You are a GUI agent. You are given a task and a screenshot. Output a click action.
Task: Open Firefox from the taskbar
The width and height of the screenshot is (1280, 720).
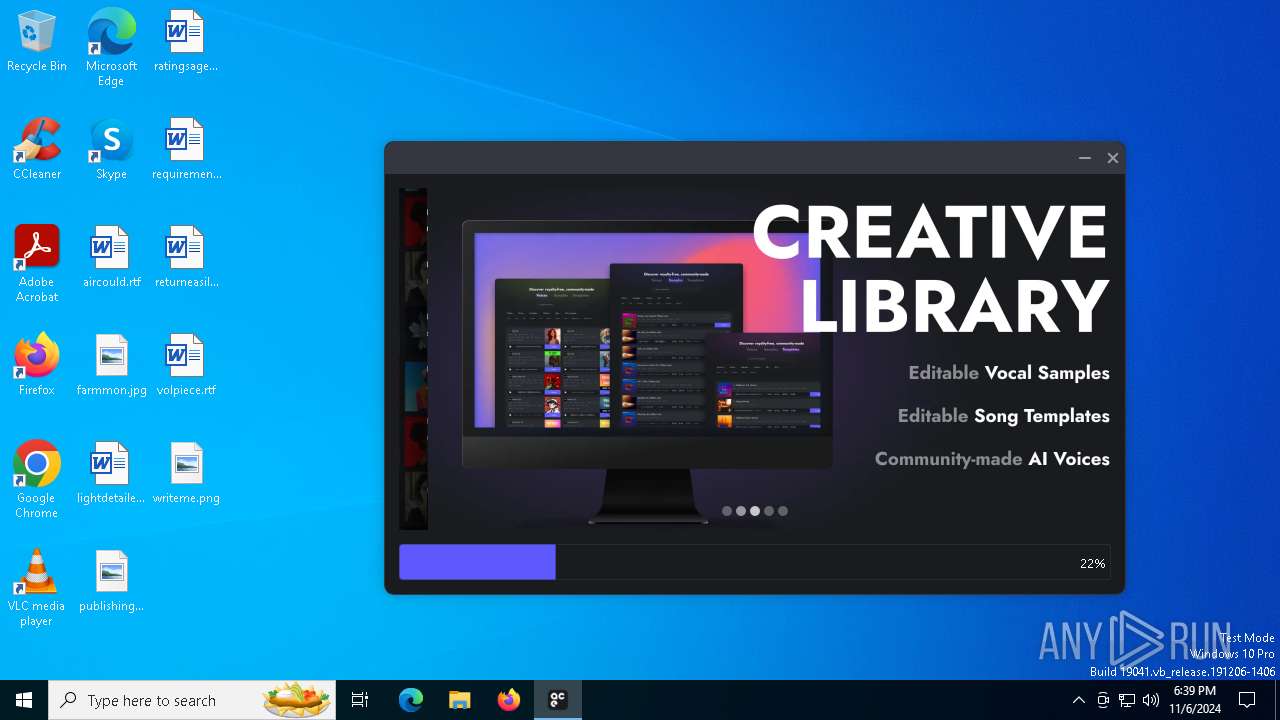click(x=509, y=700)
